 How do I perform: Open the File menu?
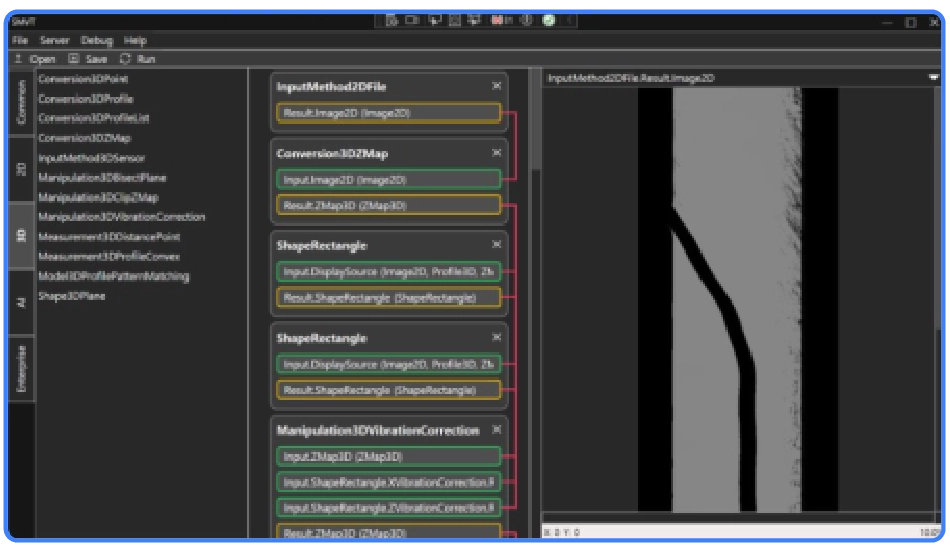(19, 40)
